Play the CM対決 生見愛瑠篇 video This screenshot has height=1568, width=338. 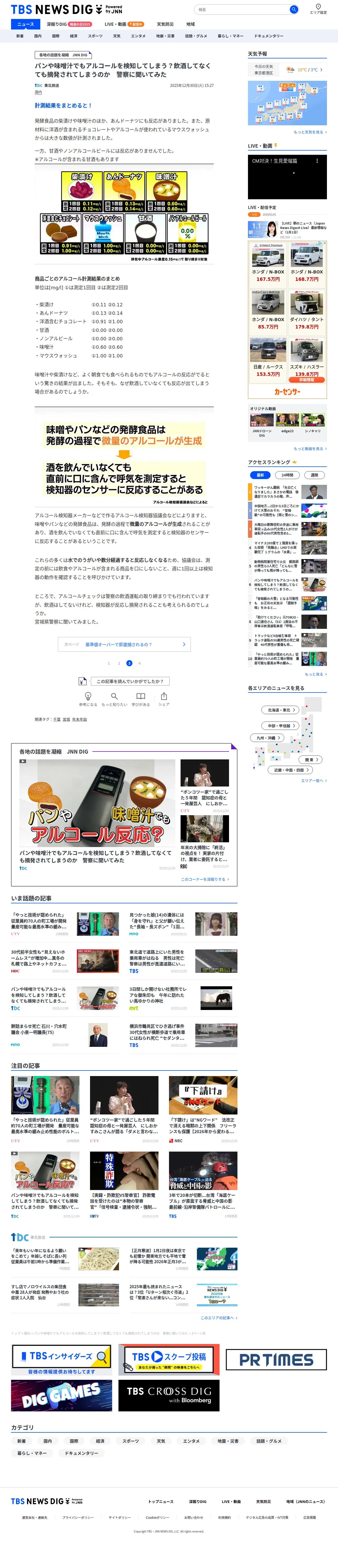(287, 177)
